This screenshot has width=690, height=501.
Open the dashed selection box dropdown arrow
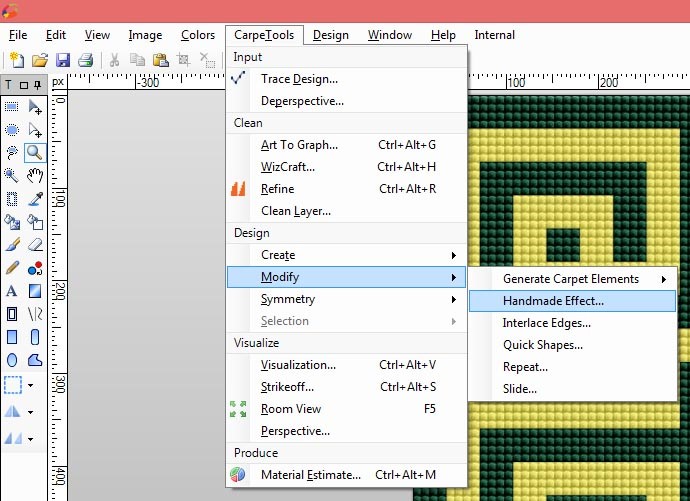point(31,385)
